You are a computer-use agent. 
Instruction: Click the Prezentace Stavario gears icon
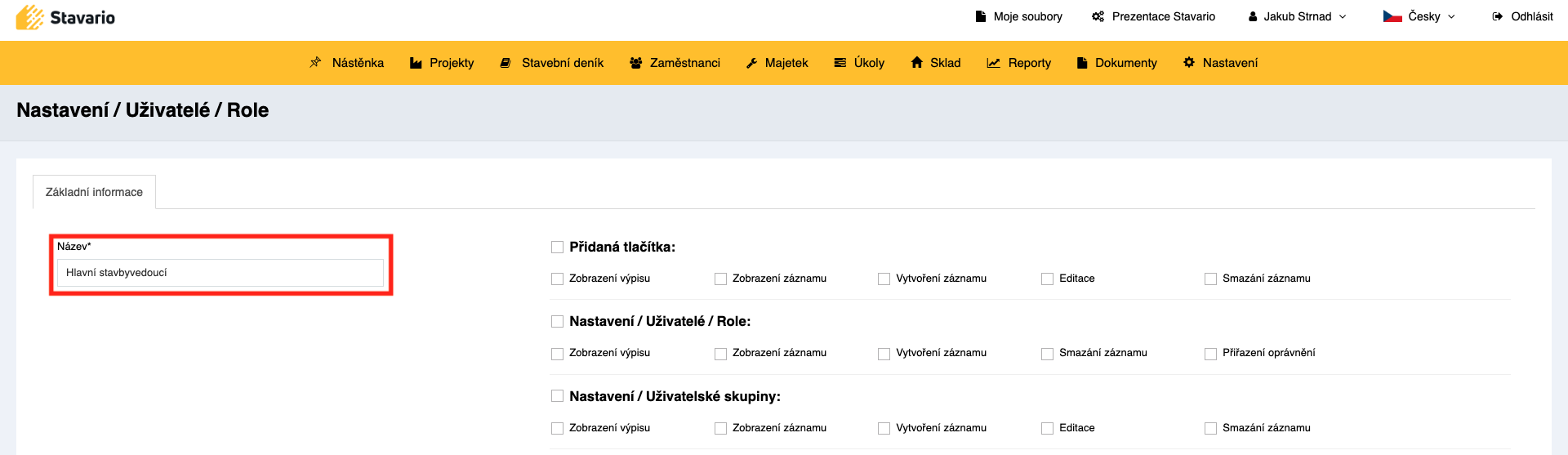(x=1098, y=16)
